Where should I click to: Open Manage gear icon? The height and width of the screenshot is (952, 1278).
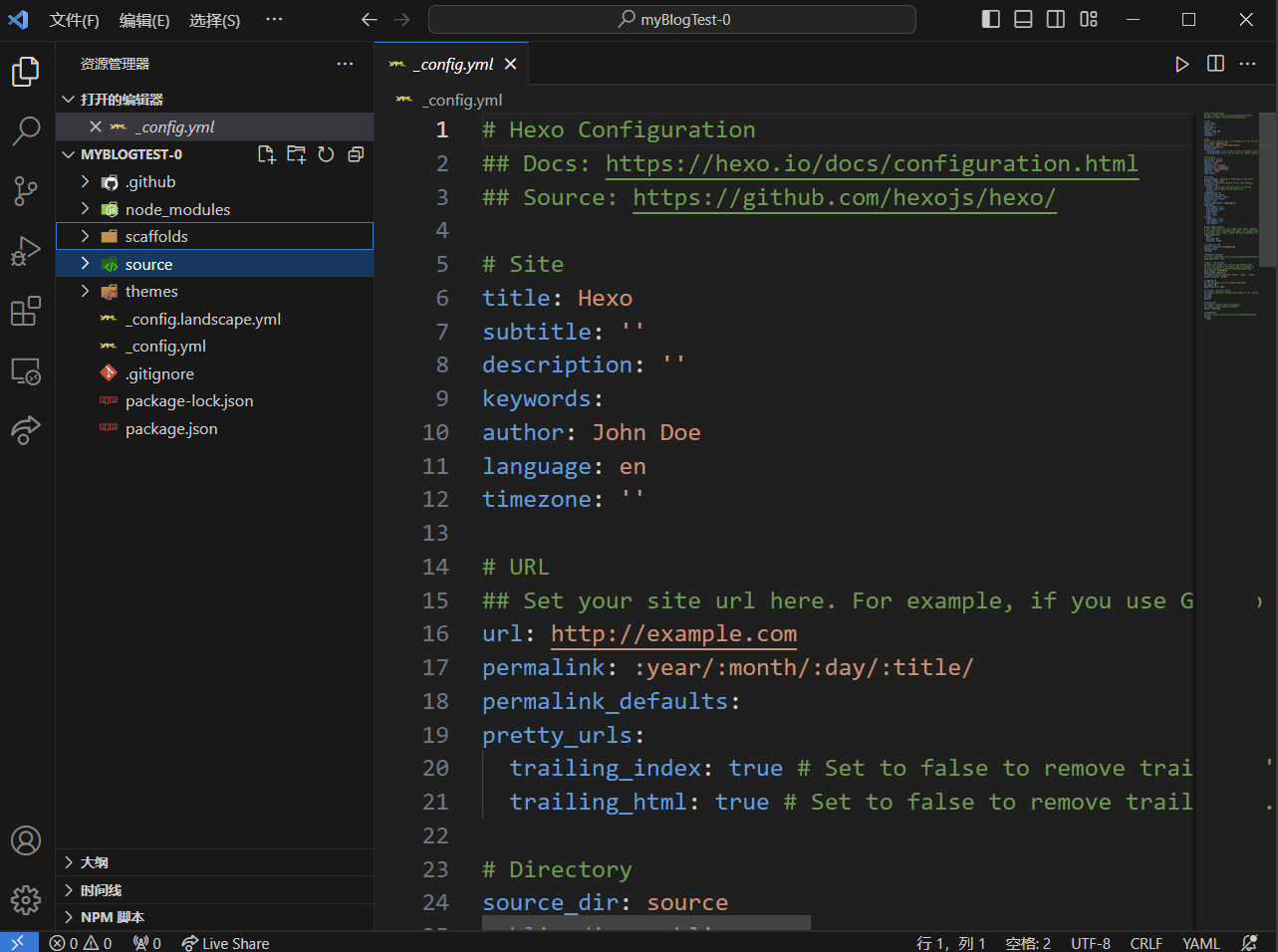pyautogui.click(x=26, y=900)
